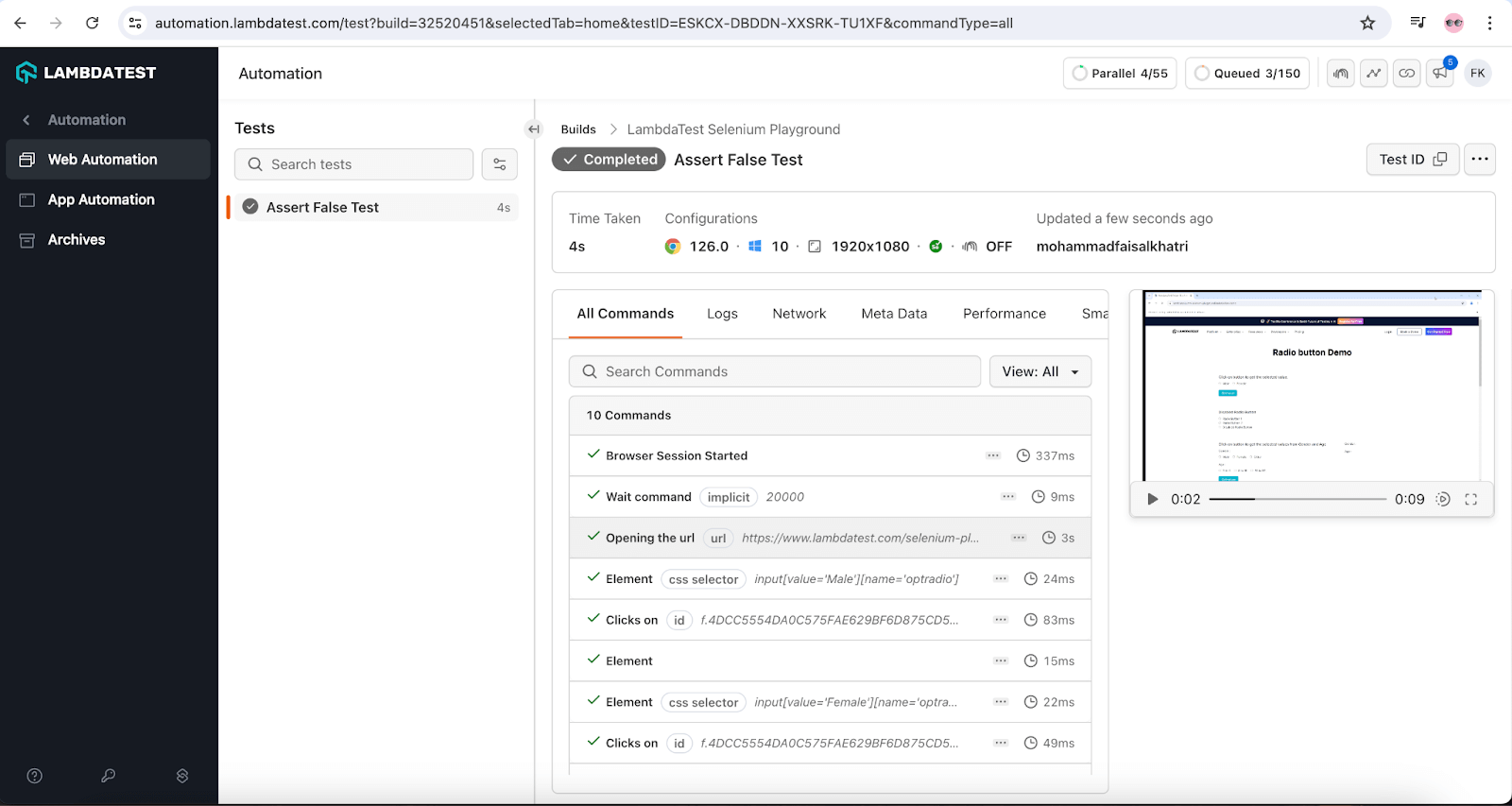
Task: Play the test recording video
Action: click(x=1152, y=499)
